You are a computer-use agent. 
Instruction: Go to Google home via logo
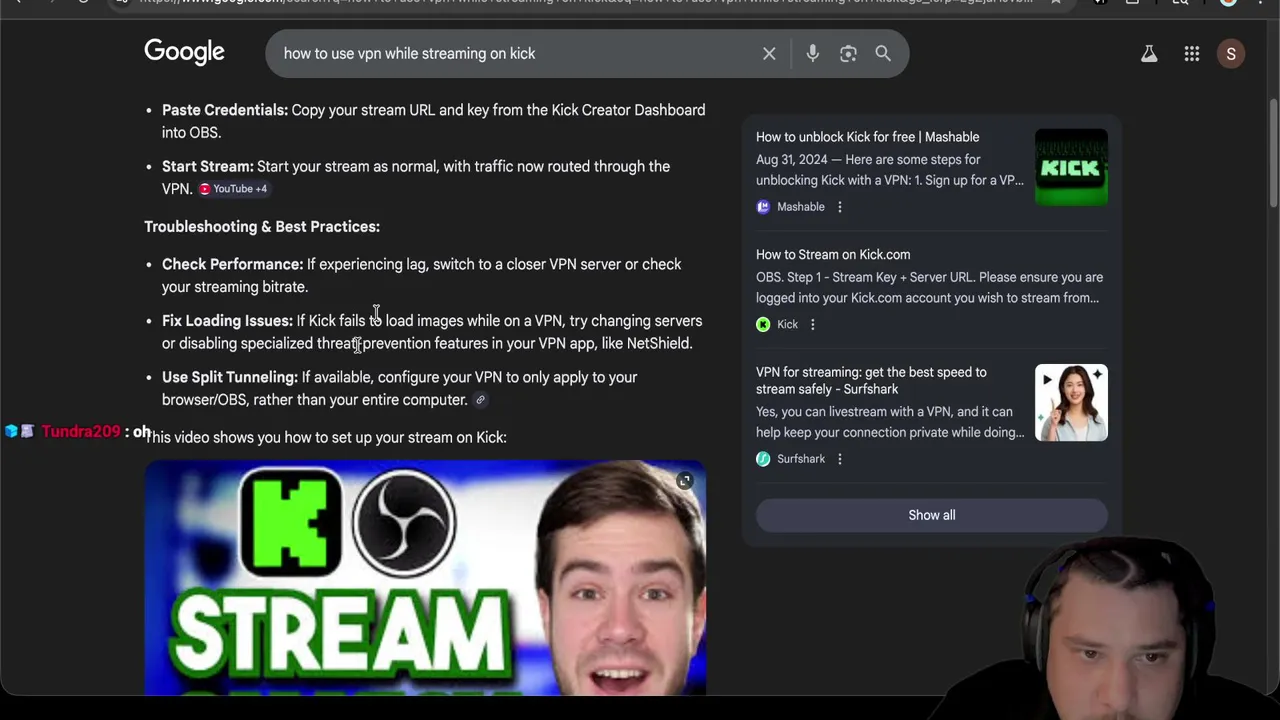pos(184,52)
